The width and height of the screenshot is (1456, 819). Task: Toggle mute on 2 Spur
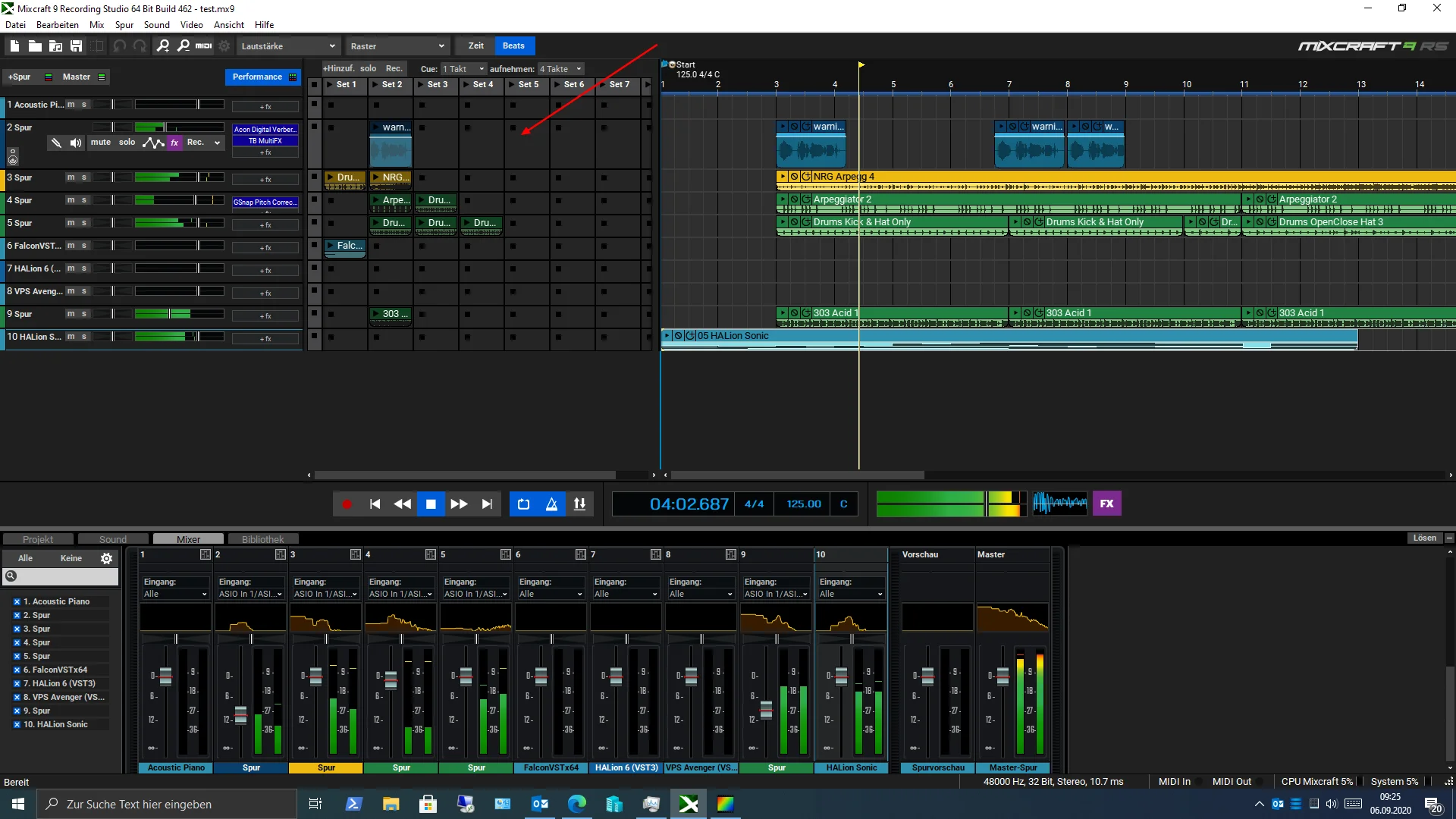[x=101, y=143]
